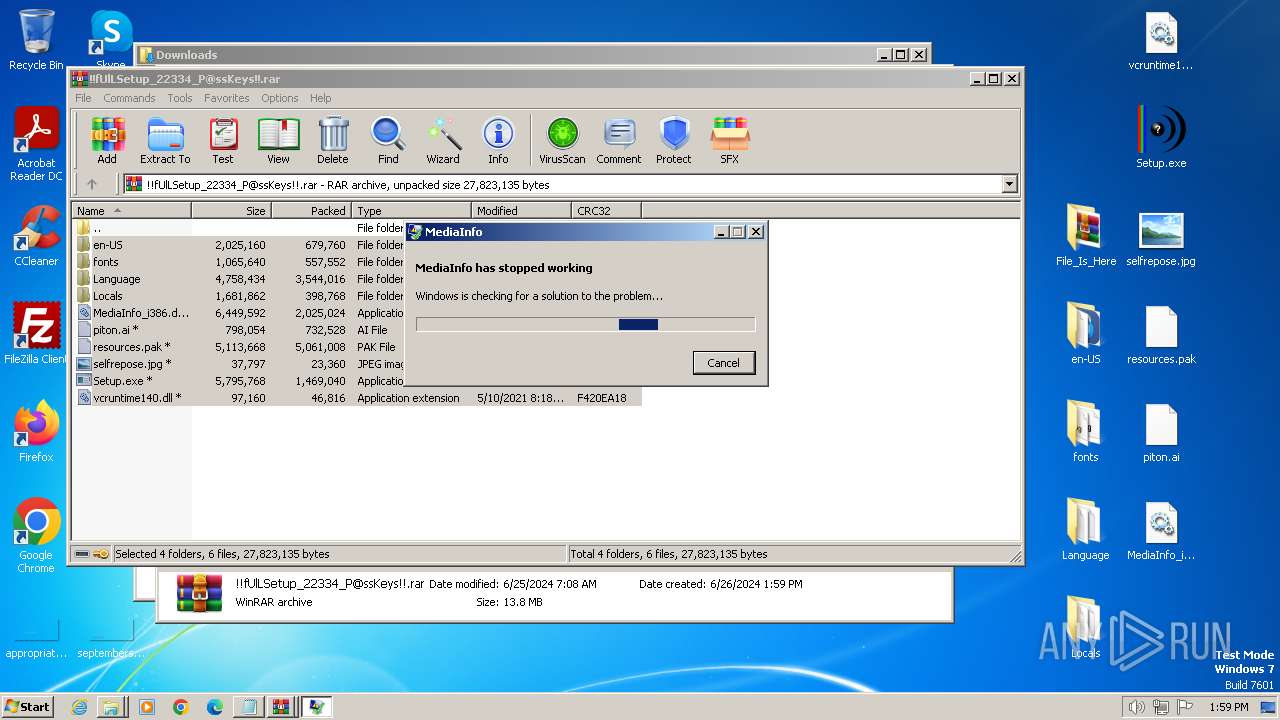Open the Help menu
The width and height of the screenshot is (1280, 720).
tap(320, 98)
